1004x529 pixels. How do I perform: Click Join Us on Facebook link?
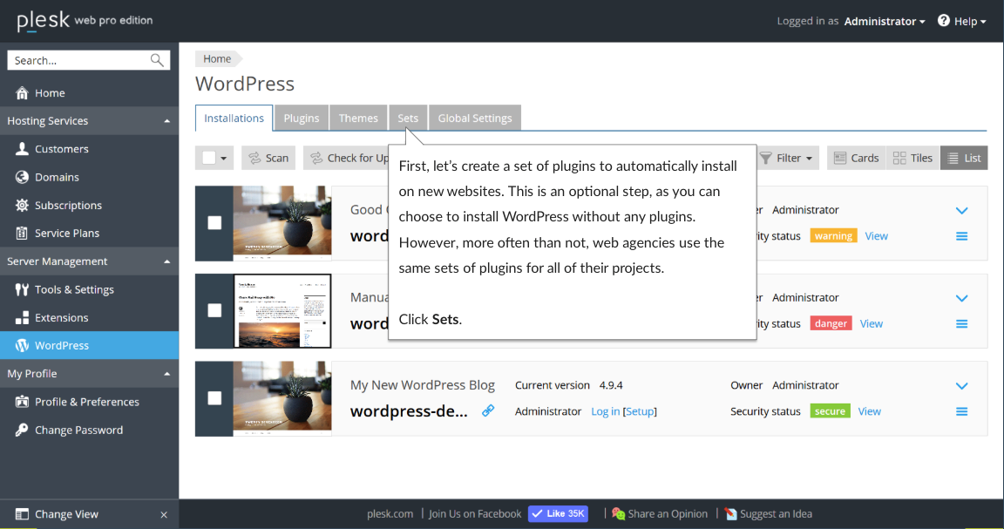pyautogui.click(x=474, y=514)
